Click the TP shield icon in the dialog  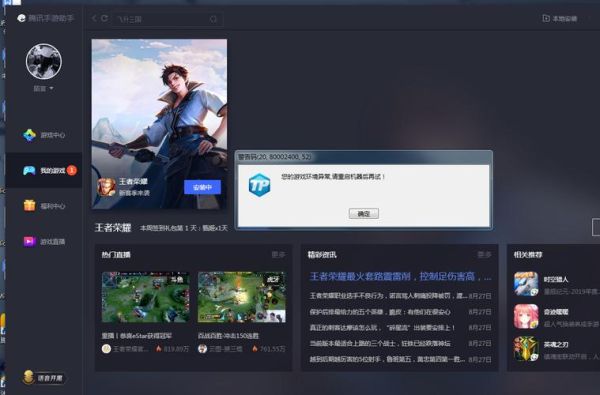pyautogui.click(x=259, y=185)
